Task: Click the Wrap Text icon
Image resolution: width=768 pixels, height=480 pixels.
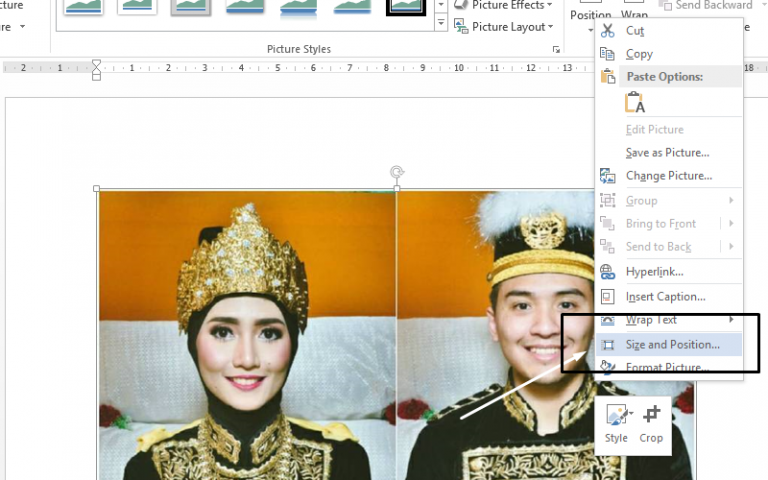Action: point(607,320)
